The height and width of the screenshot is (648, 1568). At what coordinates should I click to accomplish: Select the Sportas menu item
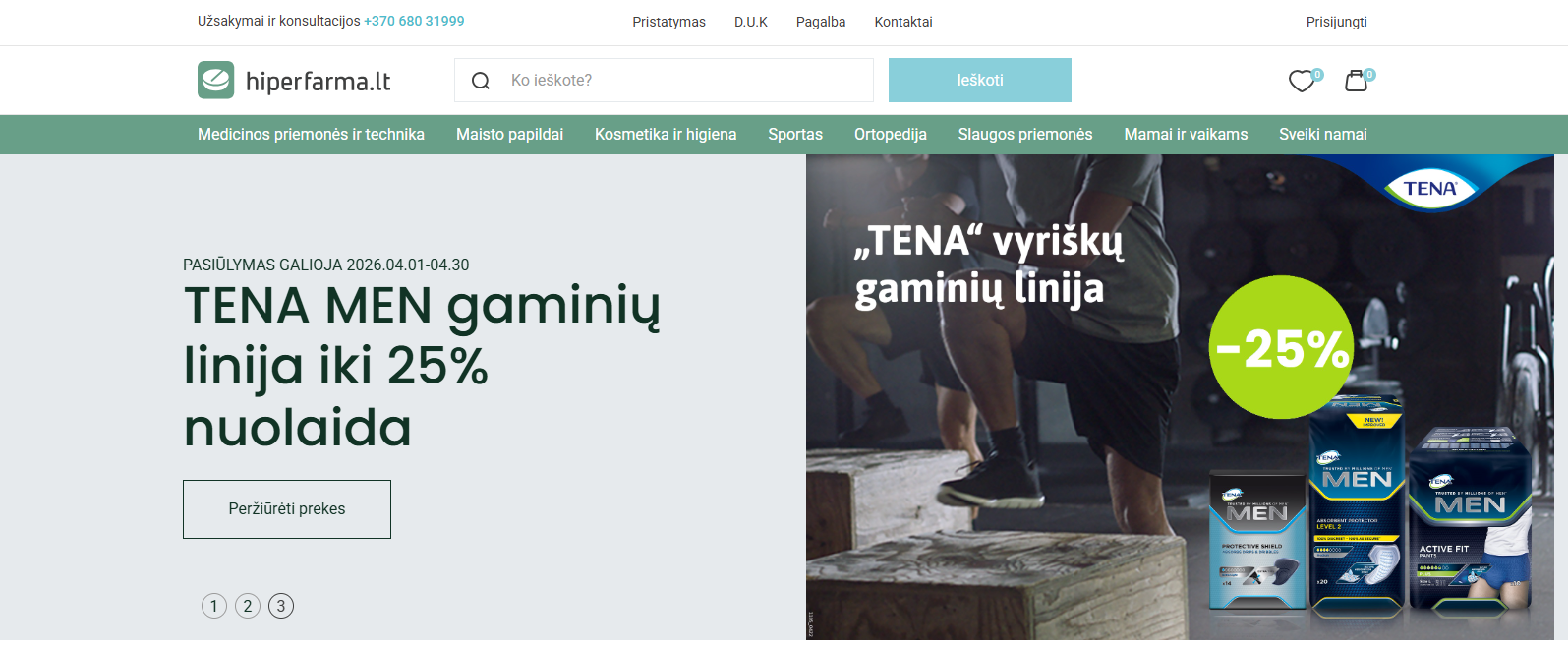795,135
